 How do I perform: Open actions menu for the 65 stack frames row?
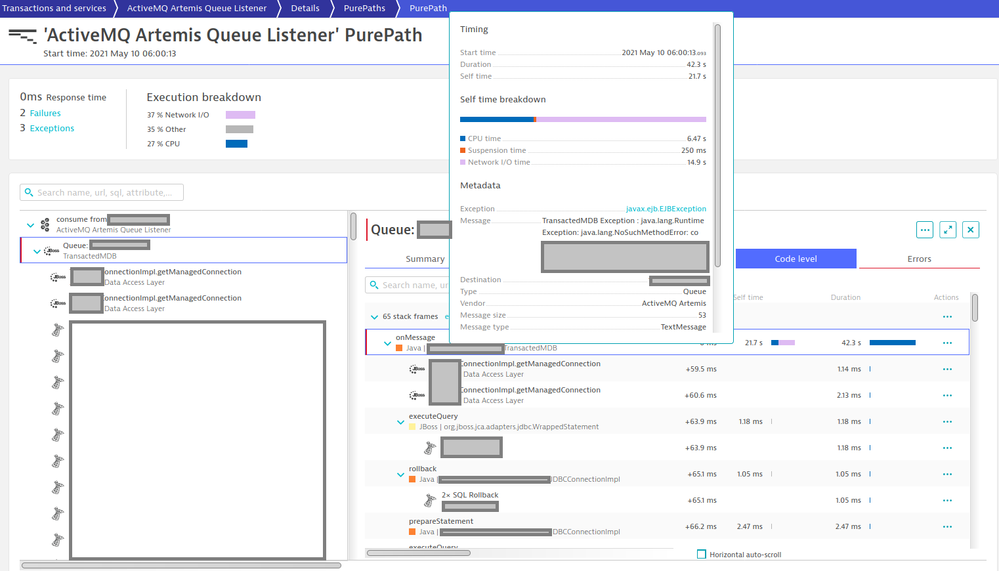[x=947, y=316]
